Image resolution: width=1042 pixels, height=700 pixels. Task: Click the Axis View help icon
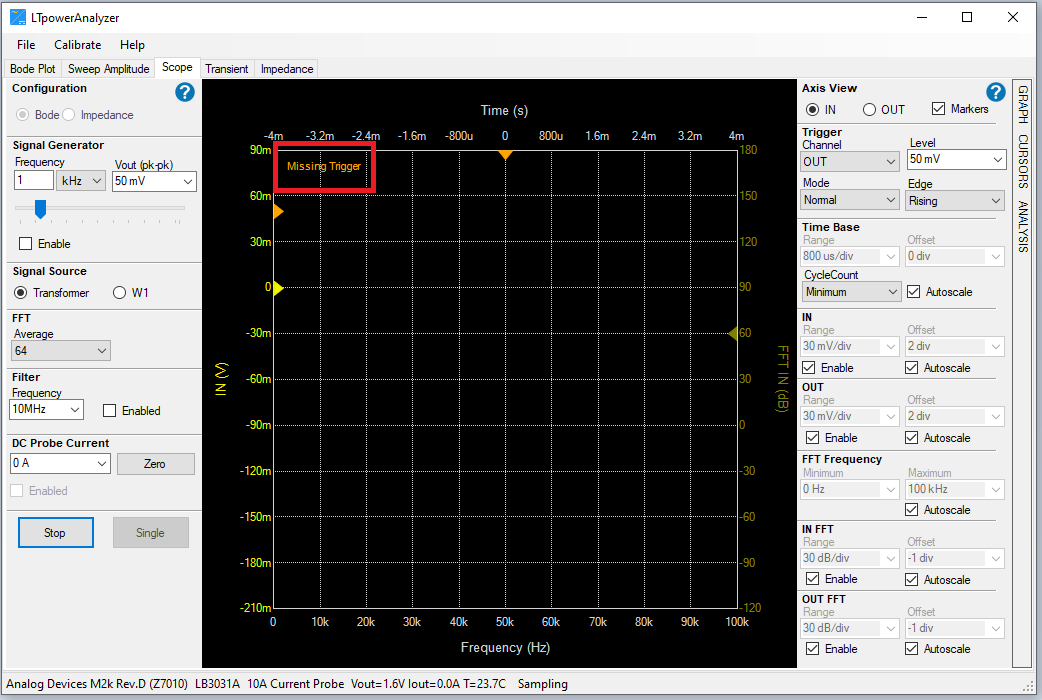coord(994,93)
